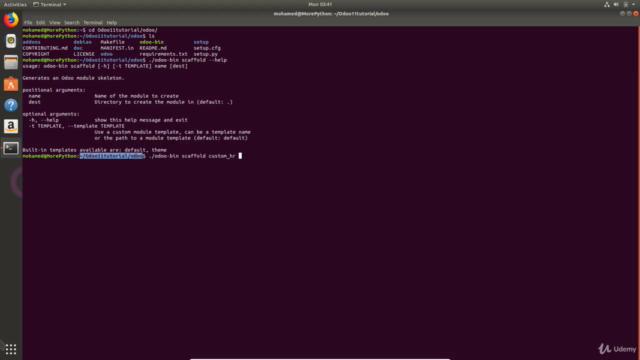Click the 'odoo-bin' file name in listing
This screenshot has width=640, height=360.
[x=151, y=42]
